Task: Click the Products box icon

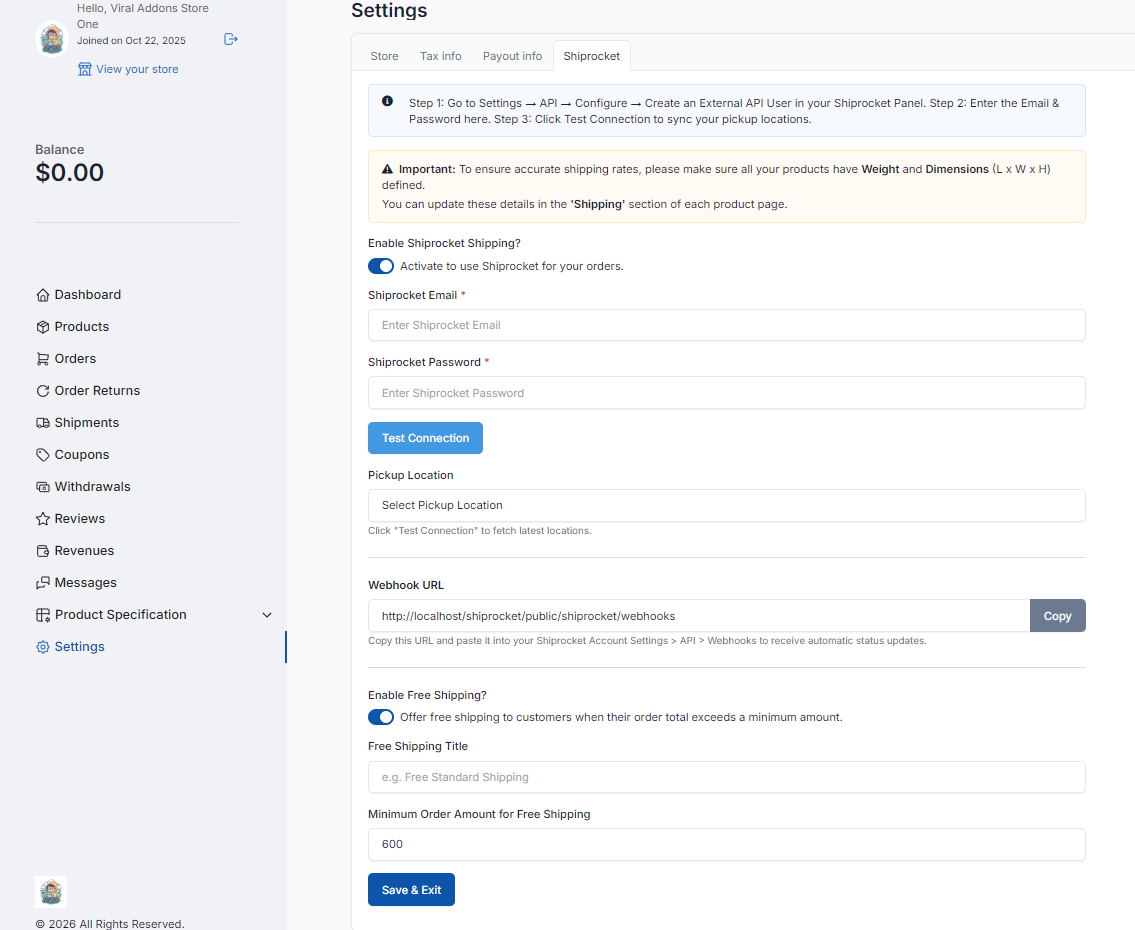Action: (43, 326)
